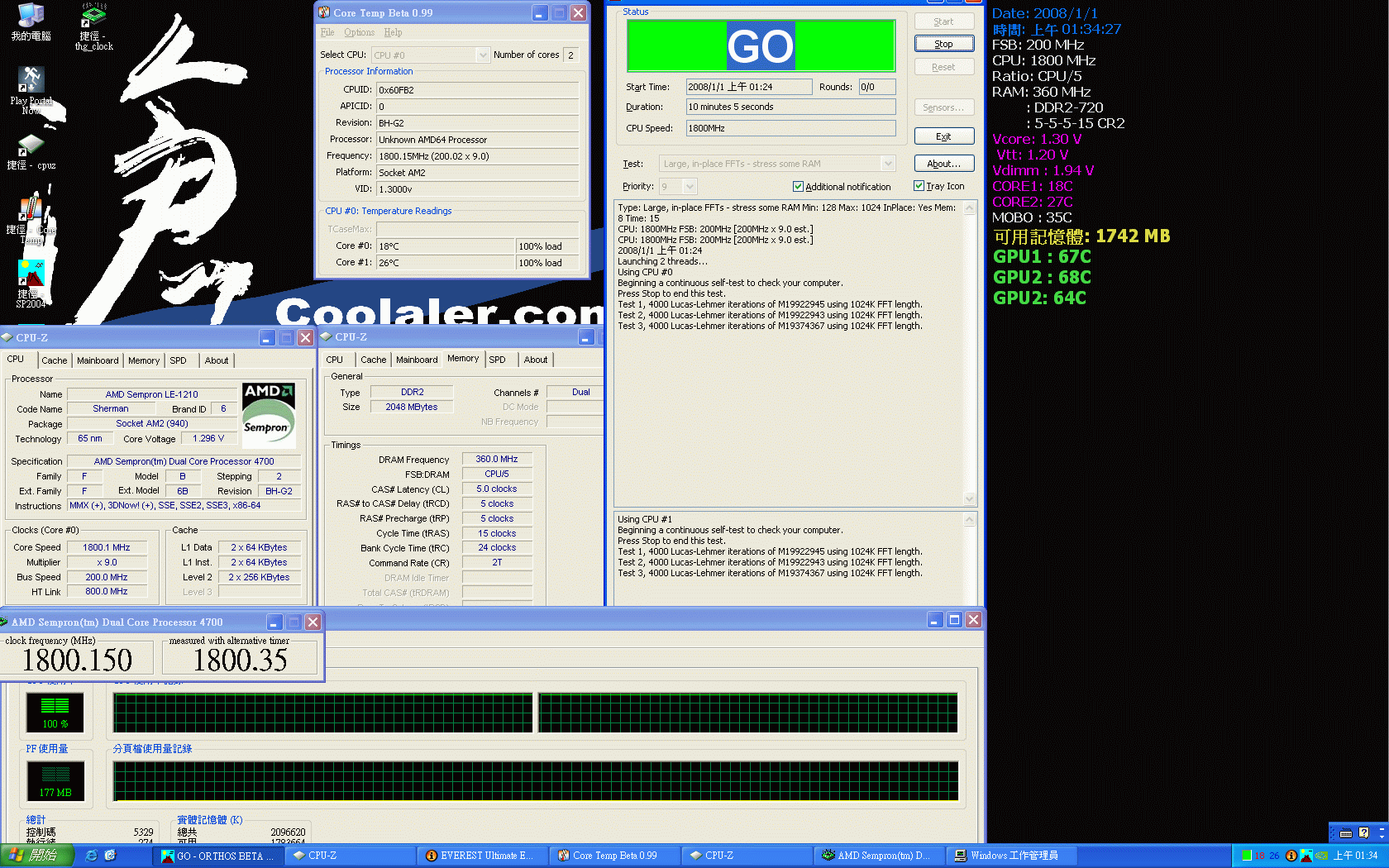The image size is (1389, 868).
Task: Switch to GO - ORTHOS BETA taskbar item
Action: (218, 856)
